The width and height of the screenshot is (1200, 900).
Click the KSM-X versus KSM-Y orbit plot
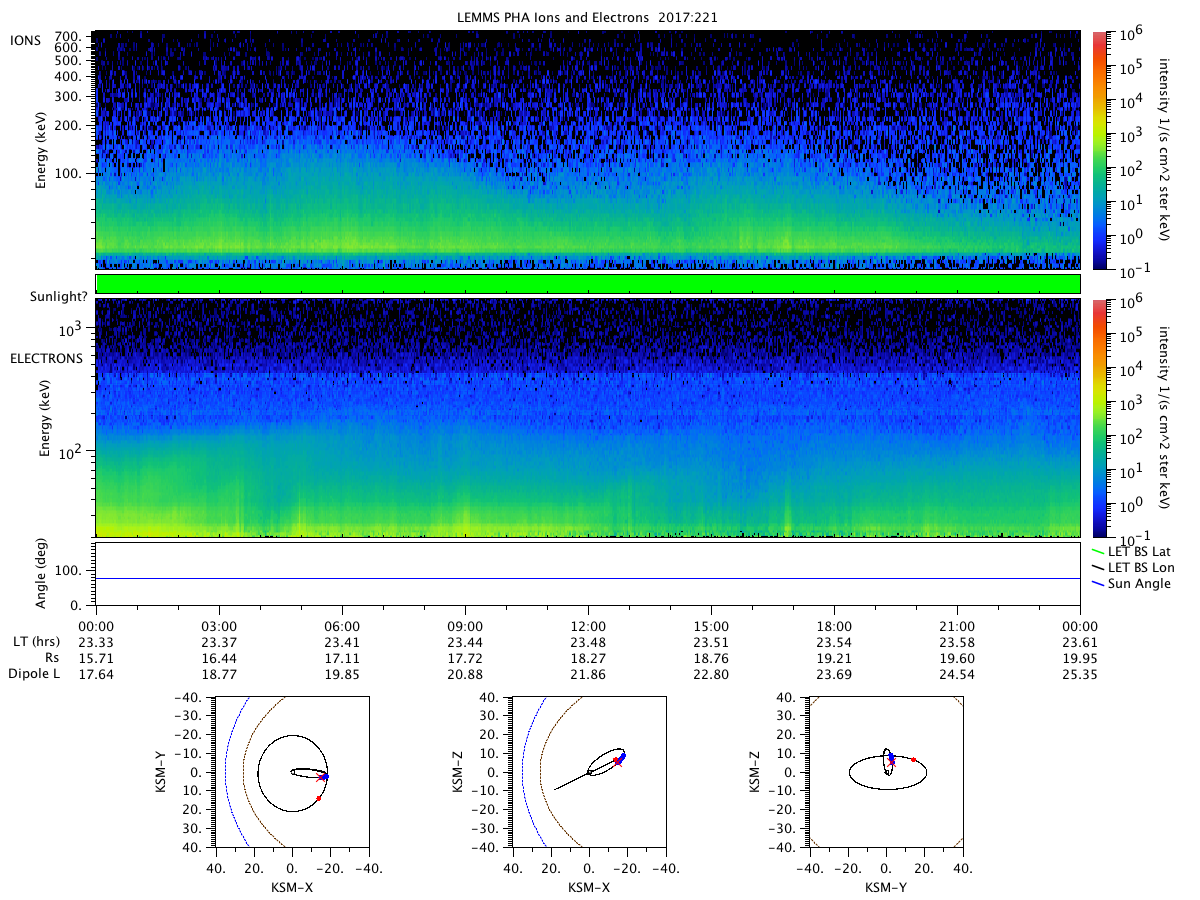pyautogui.click(x=291, y=772)
